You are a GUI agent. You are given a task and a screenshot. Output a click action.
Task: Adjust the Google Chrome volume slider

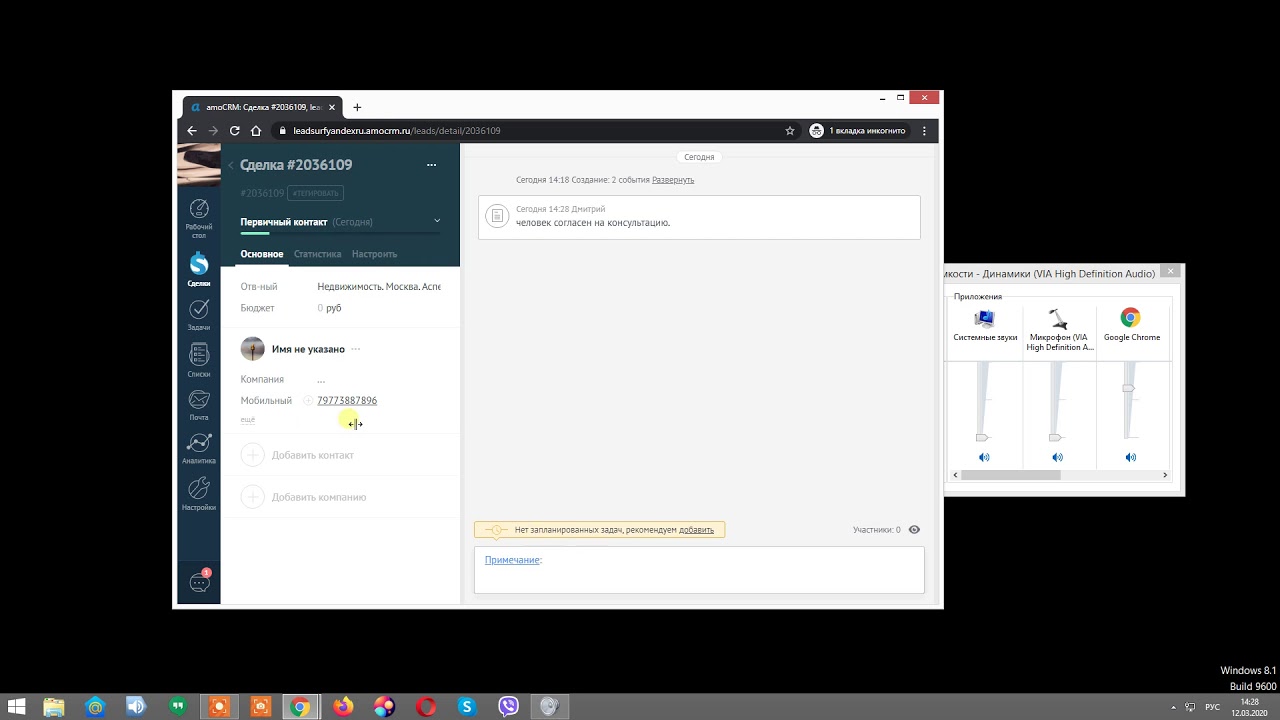(1129, 388)
